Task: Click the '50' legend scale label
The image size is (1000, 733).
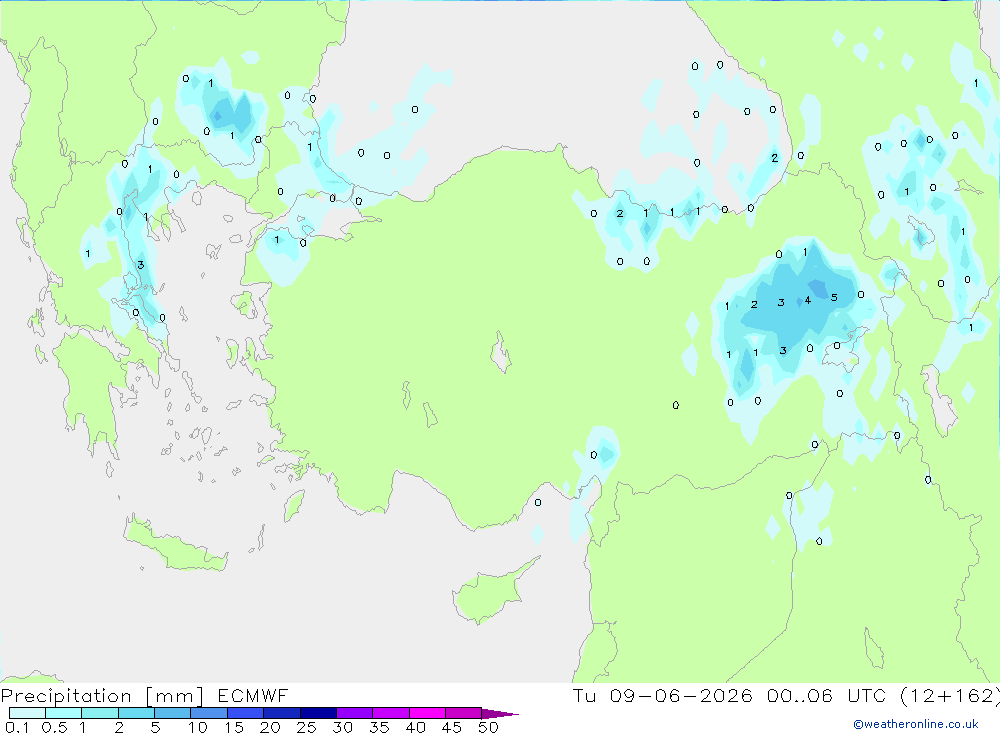Action: coord(489,727)
